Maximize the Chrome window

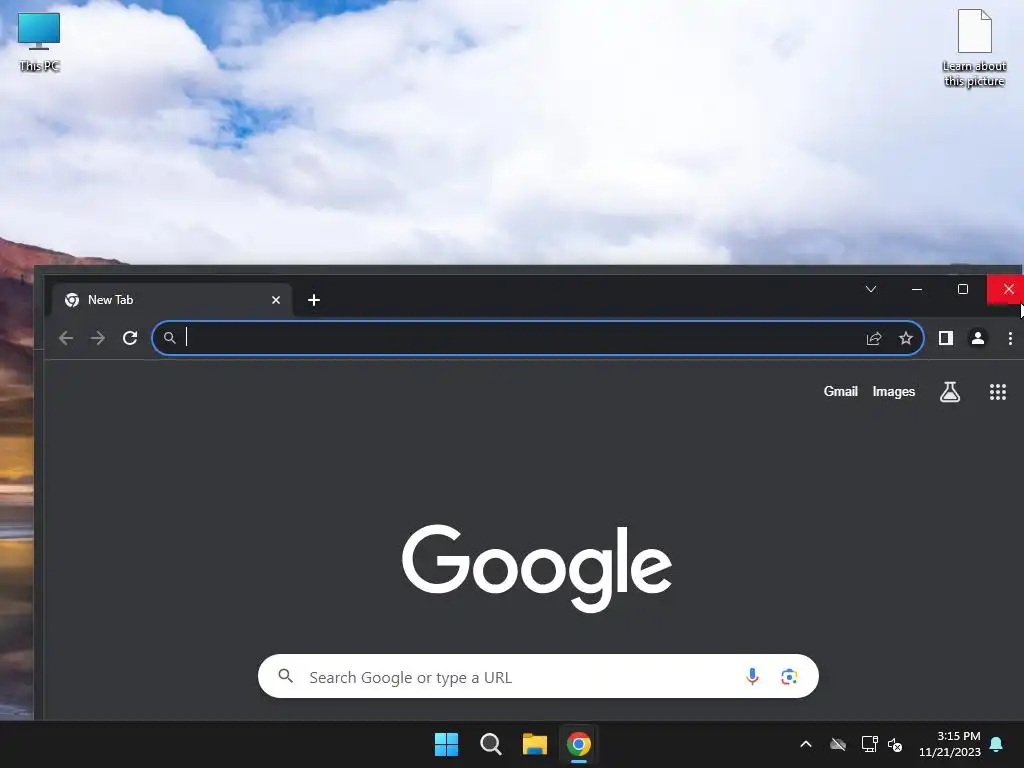pos(963,289)
